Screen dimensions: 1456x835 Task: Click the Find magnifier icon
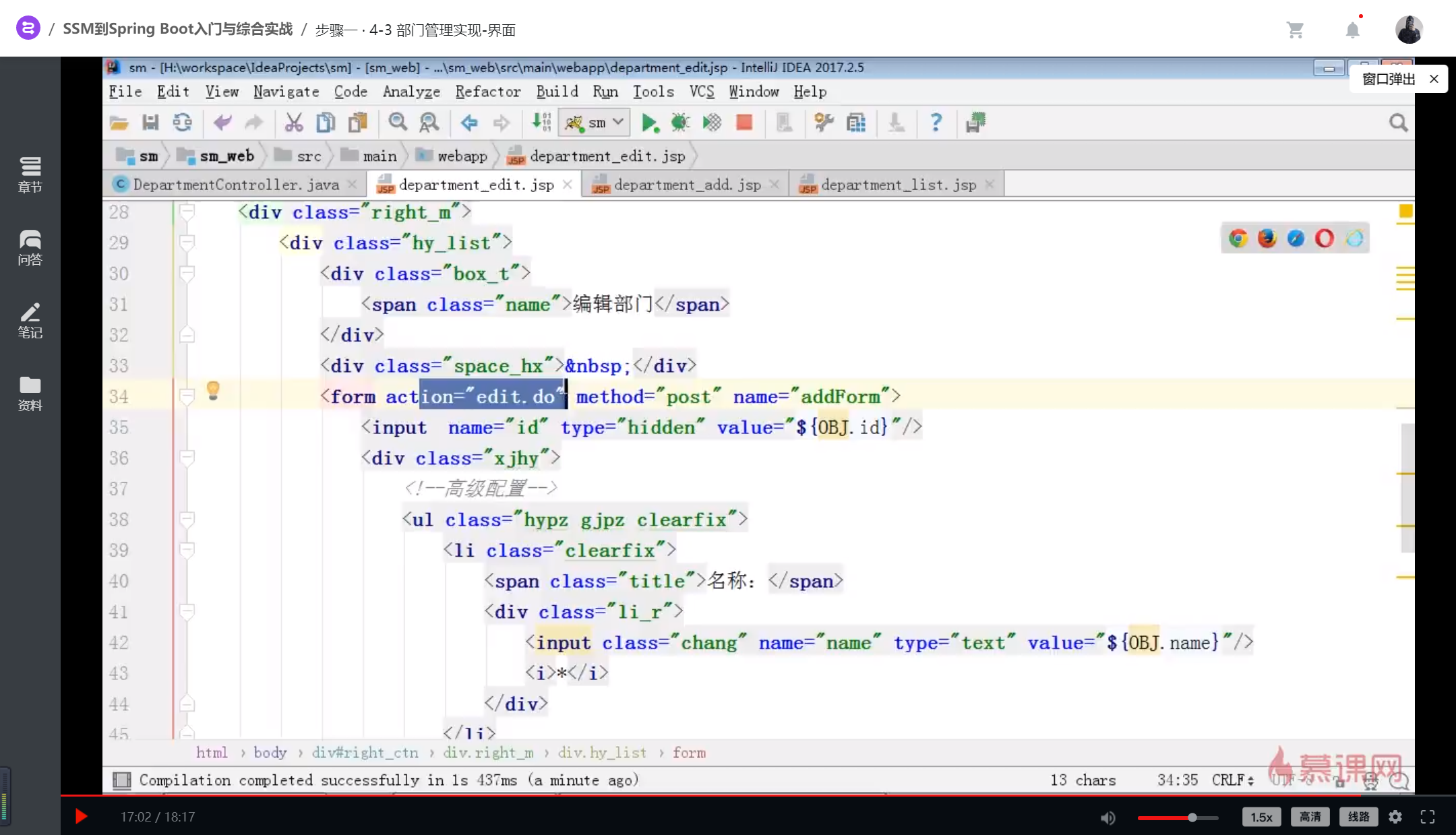[x=398, y=123]
